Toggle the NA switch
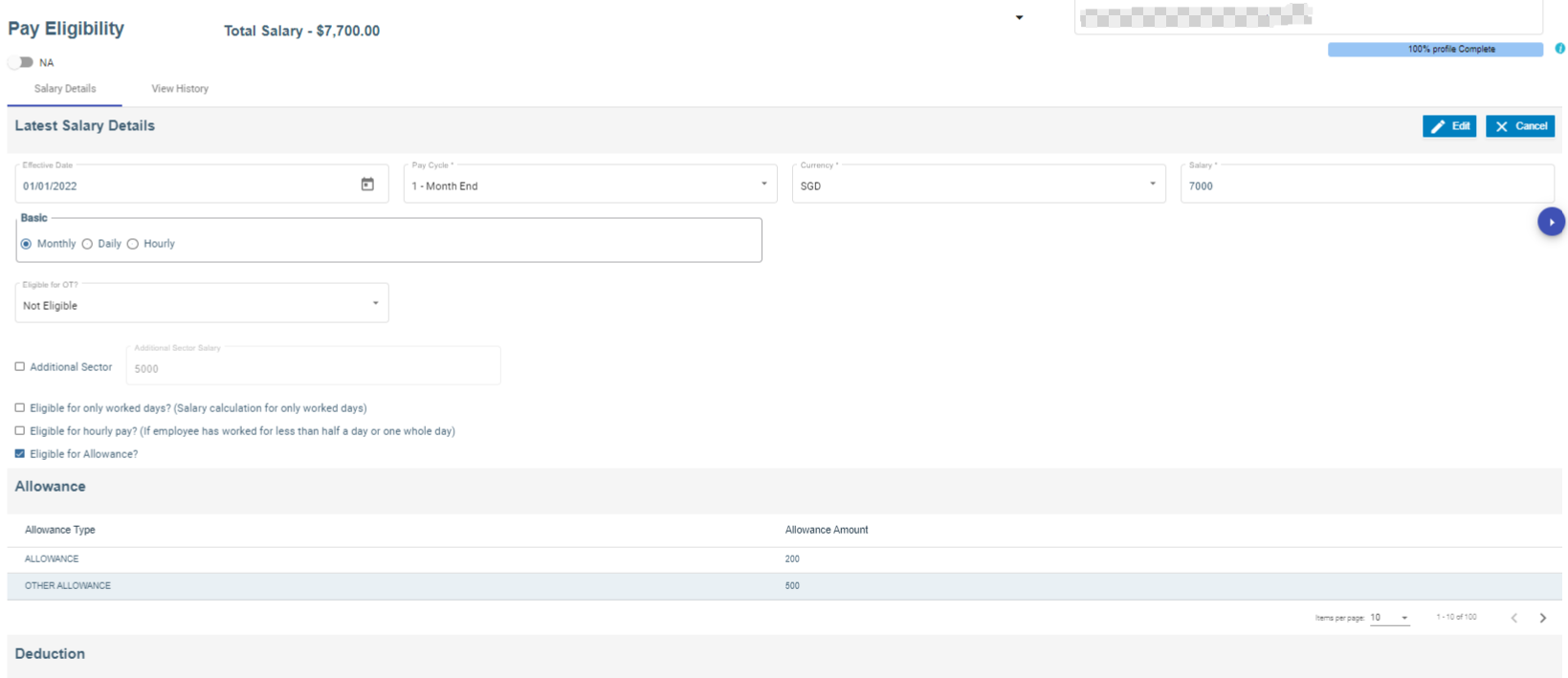 coord(21,62)
